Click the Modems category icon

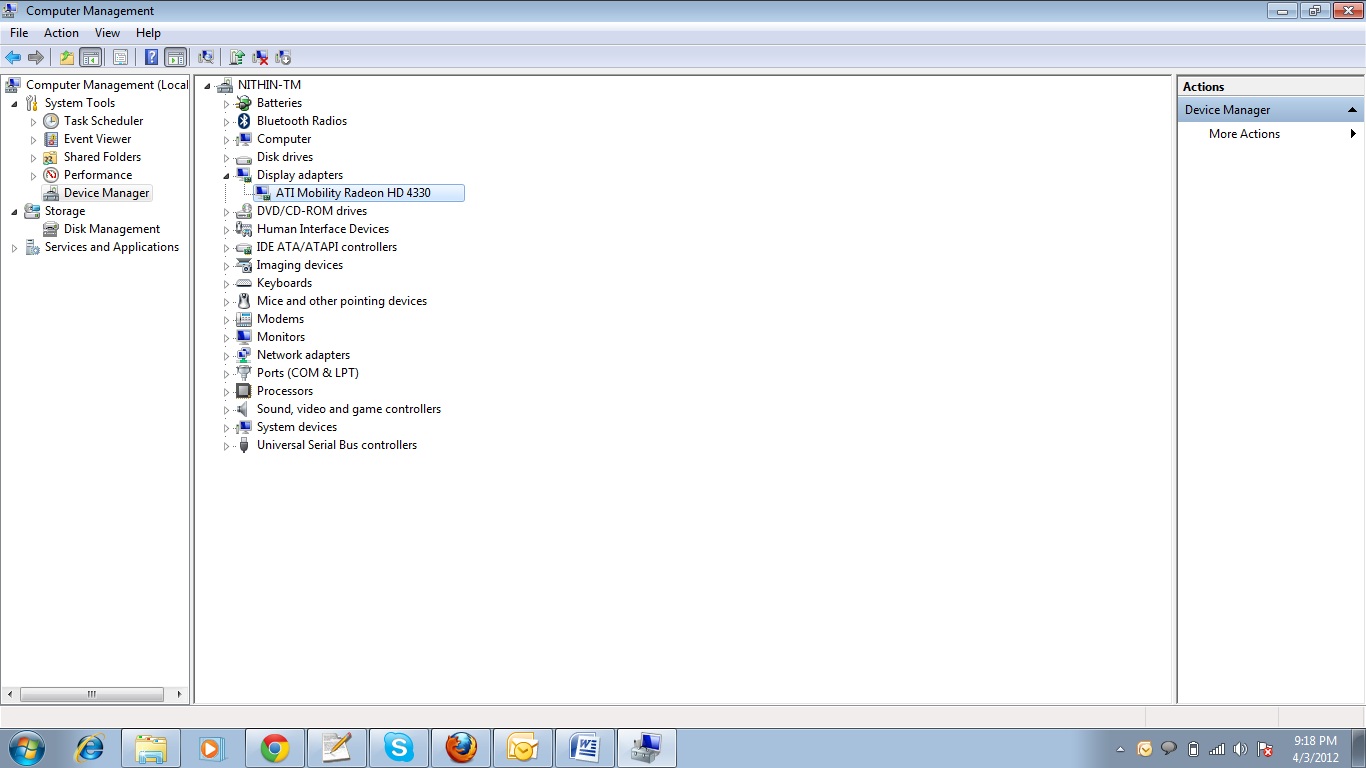coord(243,319)
